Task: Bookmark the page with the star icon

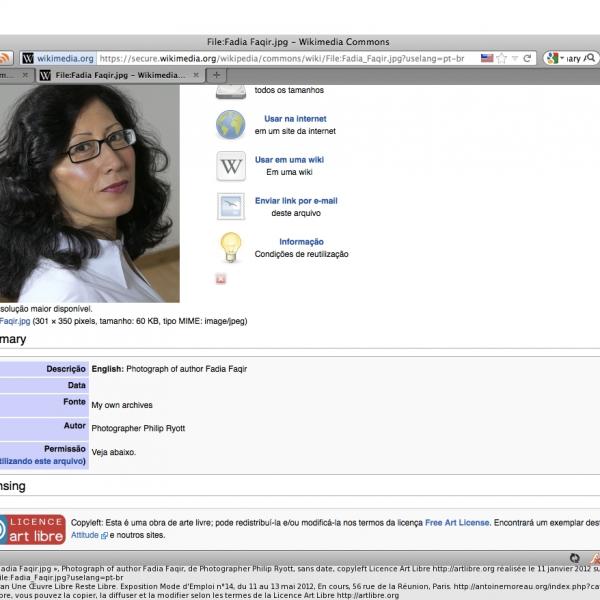Action: click(x=501, y=59)
